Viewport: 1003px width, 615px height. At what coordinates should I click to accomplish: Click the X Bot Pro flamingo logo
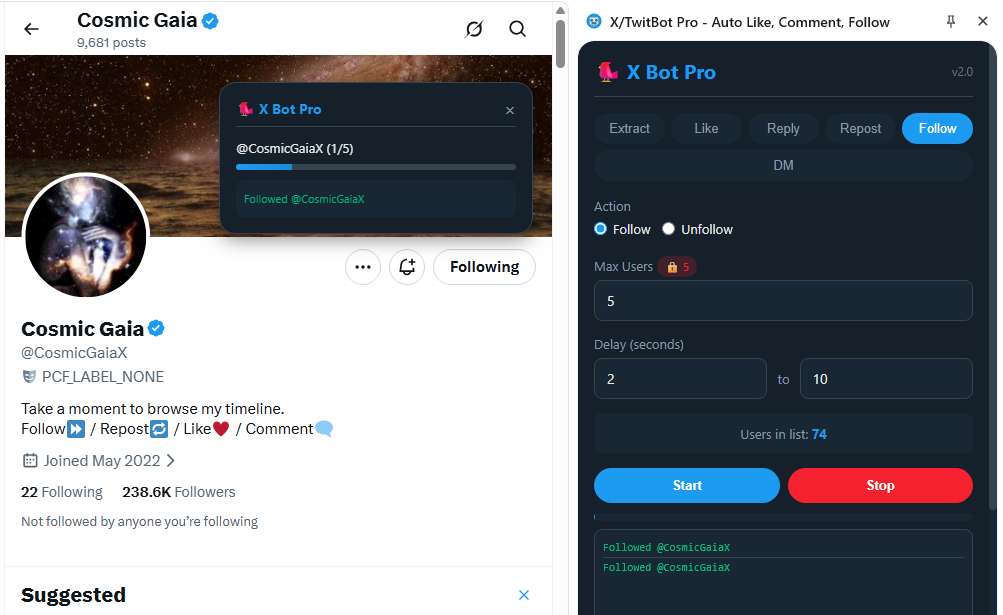click(x=606, y=71)
